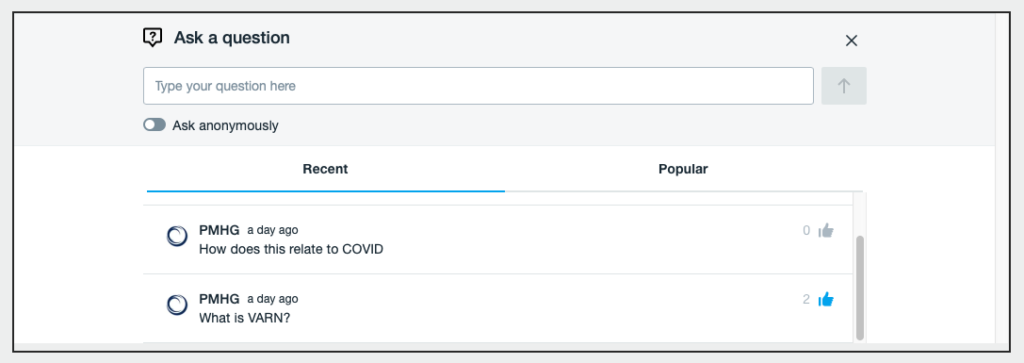Click the Ask a question heading text
The image size is (1024, 363).
coord(232,38)
